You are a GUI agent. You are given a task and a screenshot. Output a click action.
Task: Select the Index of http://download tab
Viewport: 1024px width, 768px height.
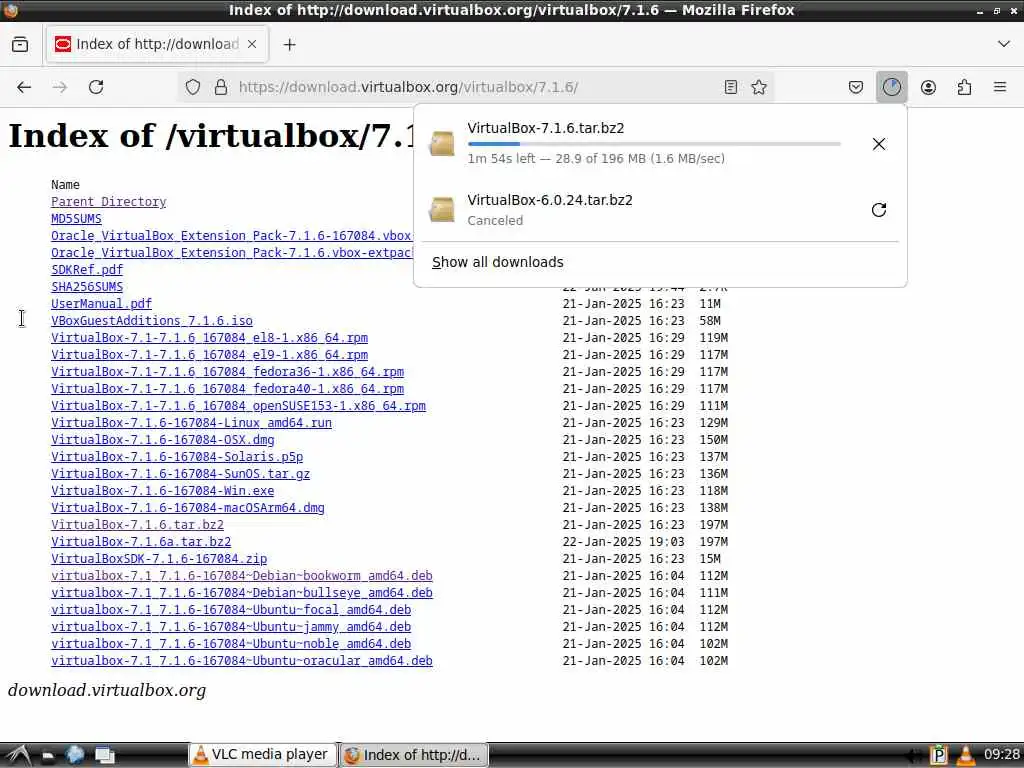(157, 44)
